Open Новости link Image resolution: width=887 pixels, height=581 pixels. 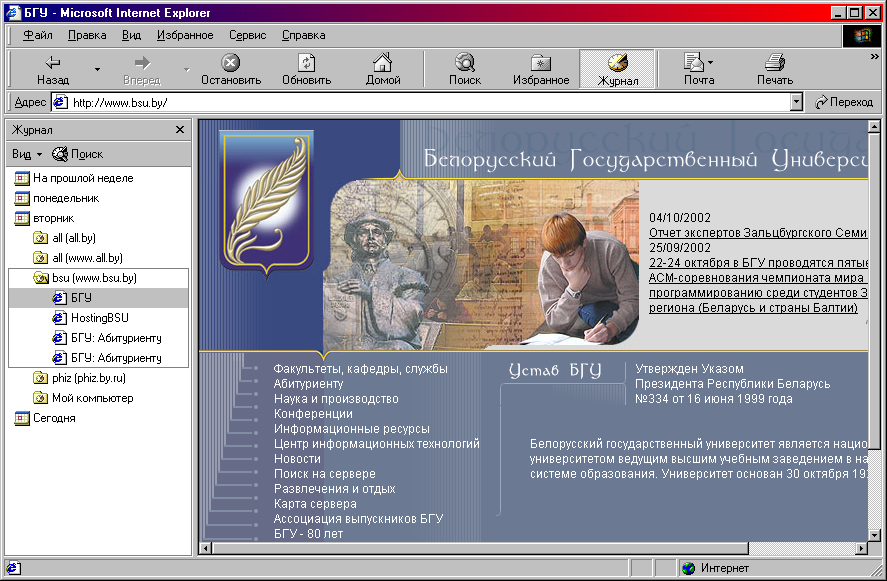pyautogui.click(x=297, y=459)
